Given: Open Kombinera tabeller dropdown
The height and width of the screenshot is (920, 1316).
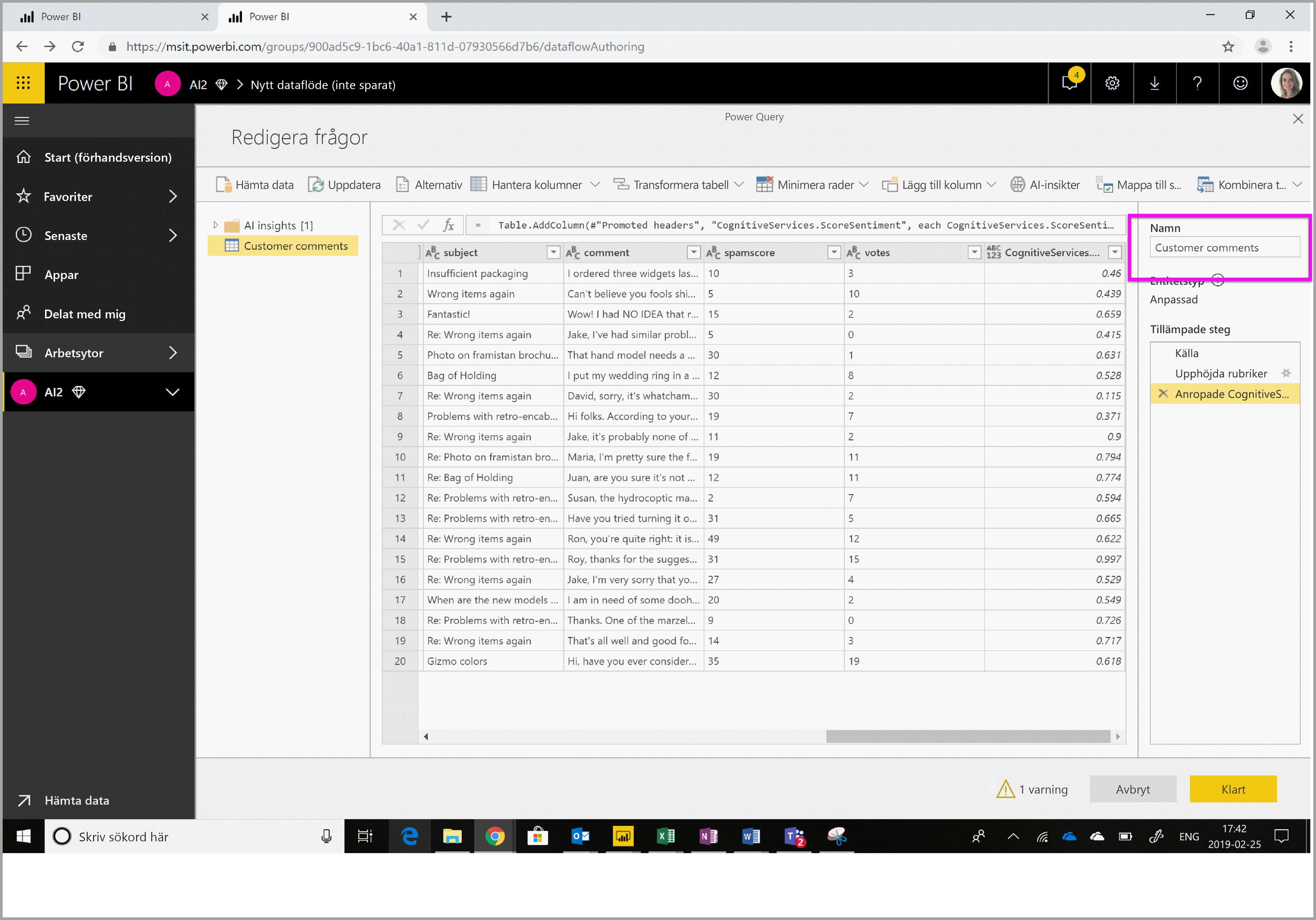Looking at the screenshot, I should coord(1249,185).
